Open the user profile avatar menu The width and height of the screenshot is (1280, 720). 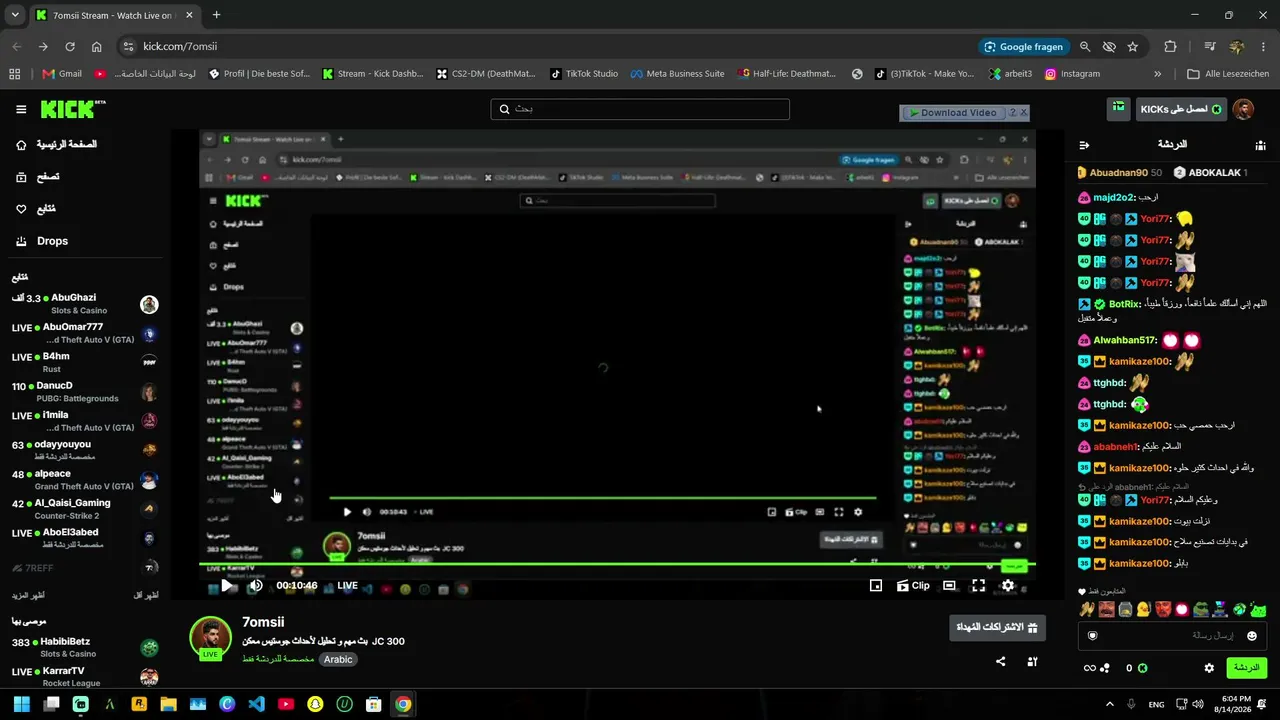click(x=1243, y=109)
